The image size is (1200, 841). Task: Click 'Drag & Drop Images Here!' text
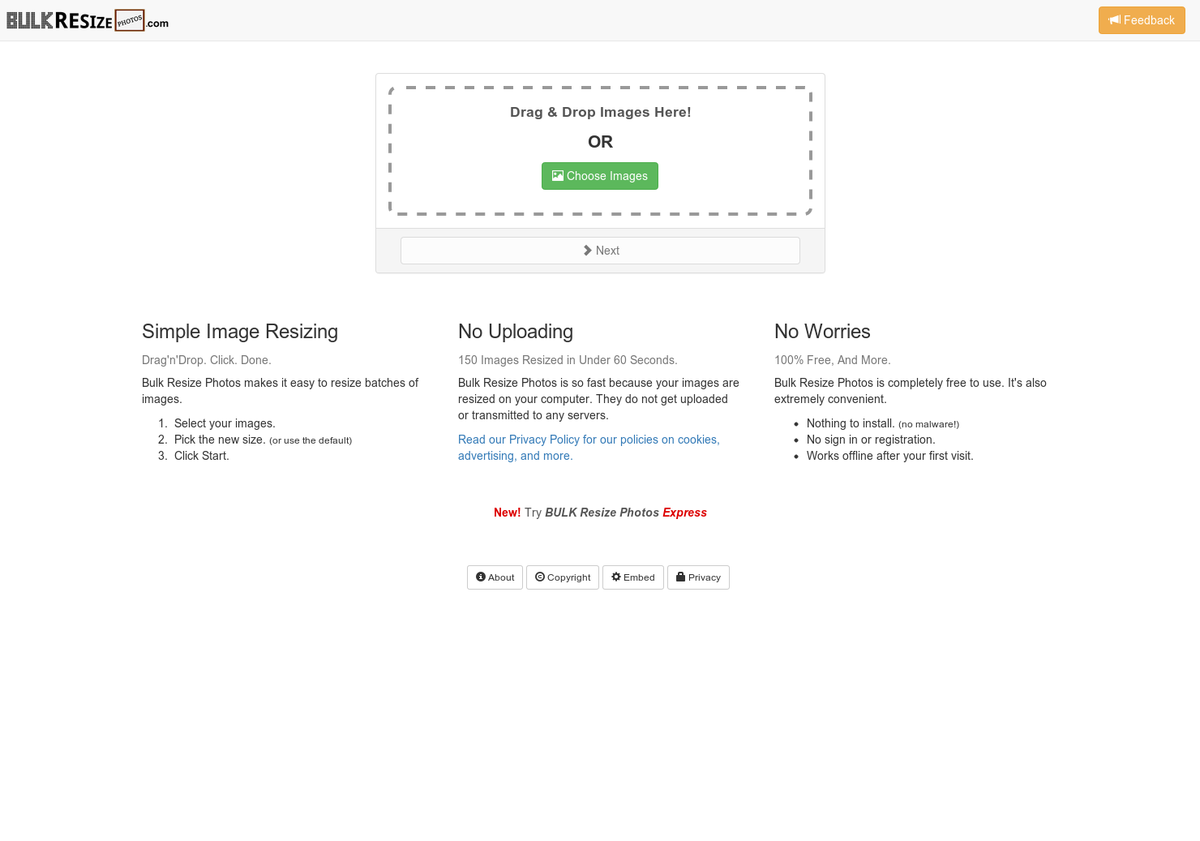pos(600,112)
